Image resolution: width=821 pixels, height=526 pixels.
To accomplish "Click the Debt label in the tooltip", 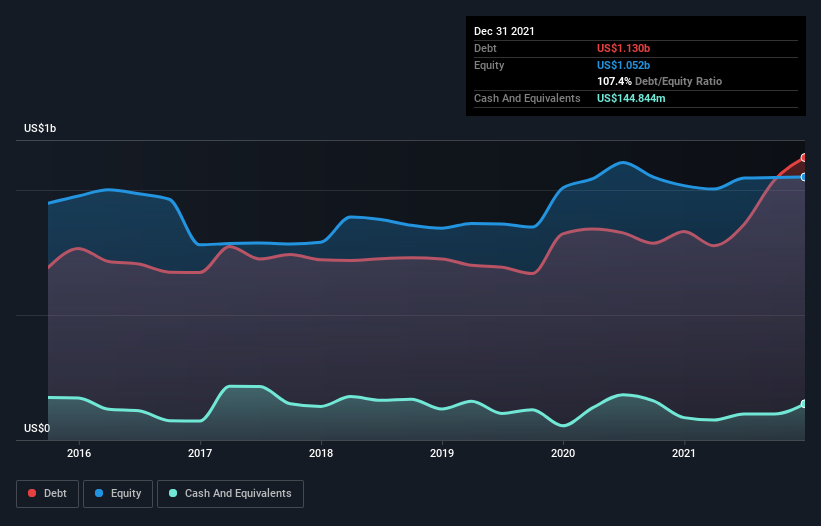I will [485, 48].
